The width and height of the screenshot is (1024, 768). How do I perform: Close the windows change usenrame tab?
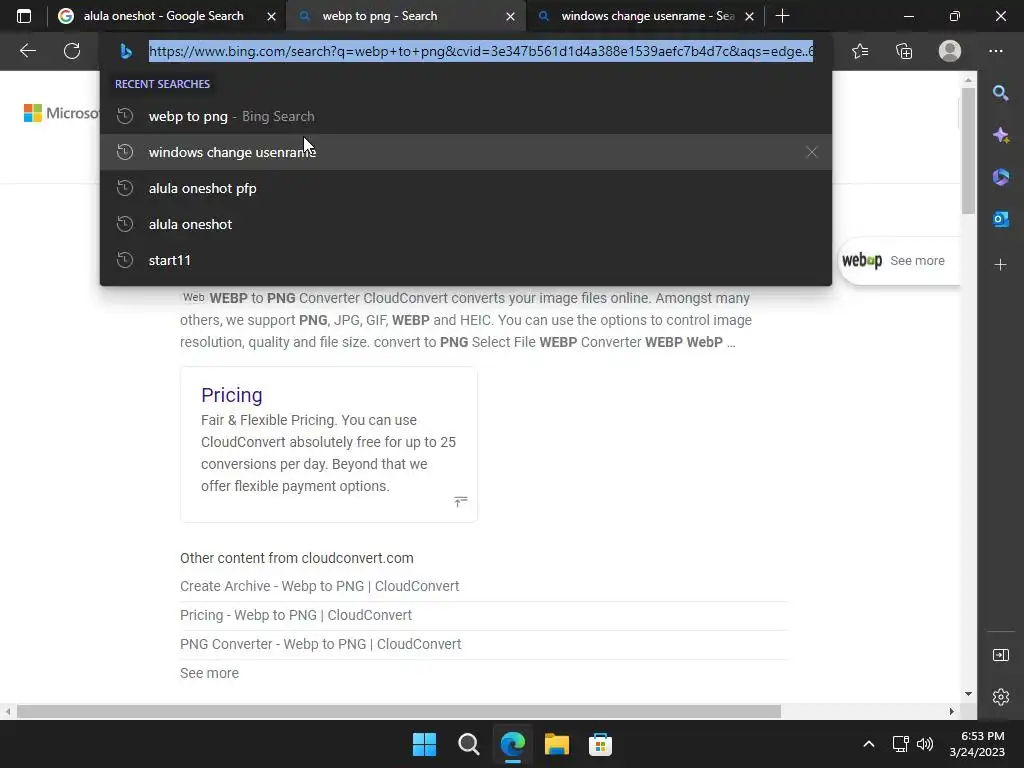click(750, 16)
